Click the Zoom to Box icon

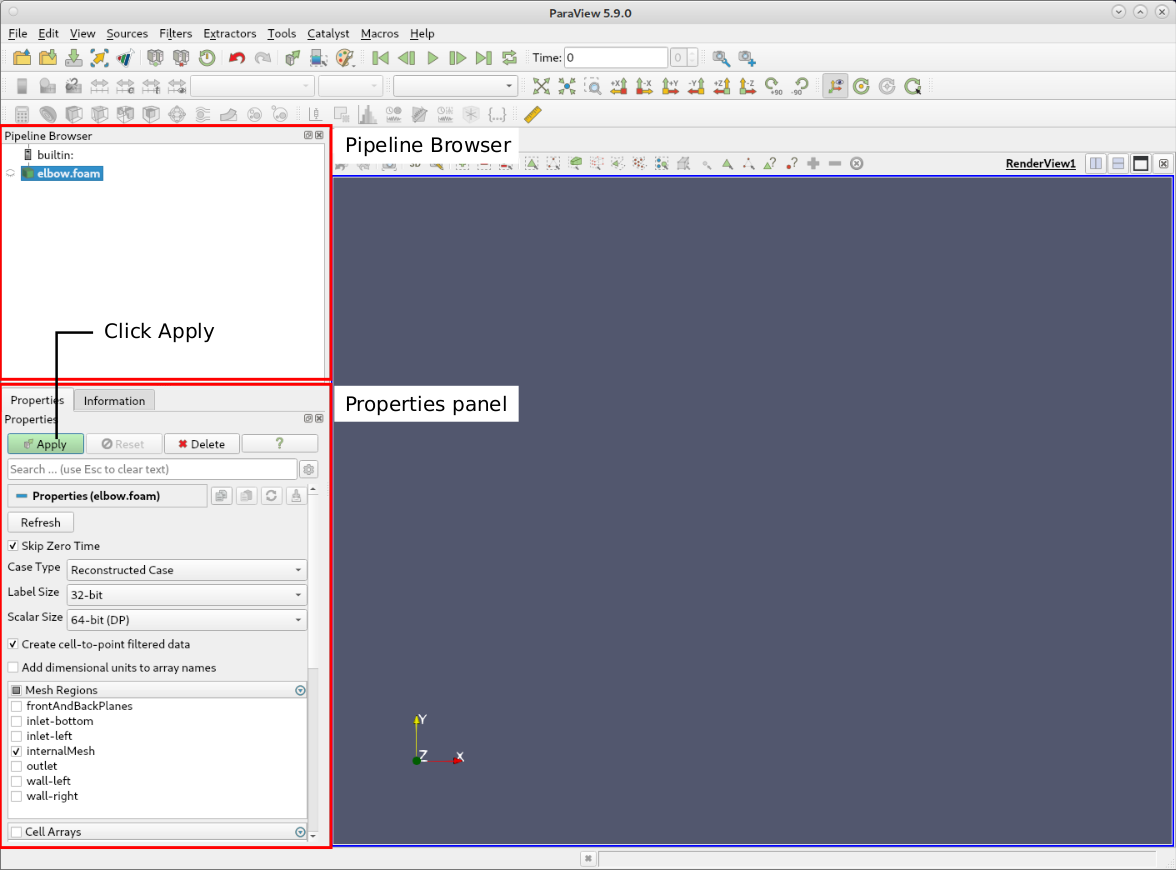(593, 87)
